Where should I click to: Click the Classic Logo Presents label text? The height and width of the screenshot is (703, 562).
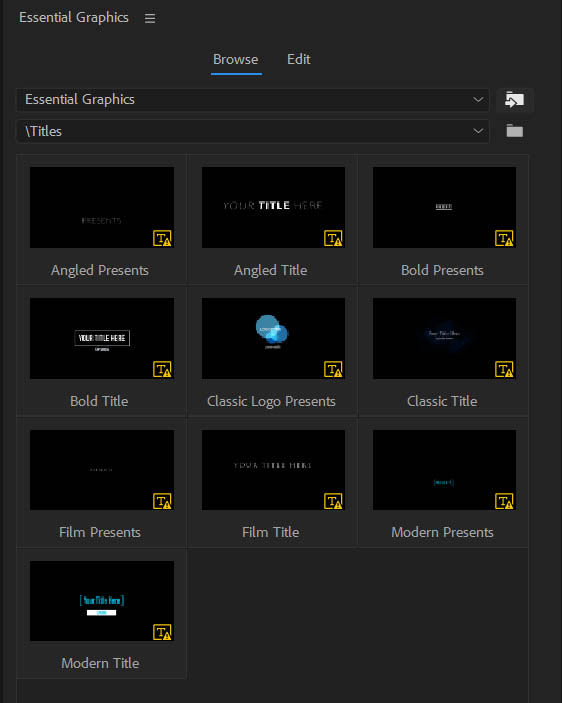271,401
